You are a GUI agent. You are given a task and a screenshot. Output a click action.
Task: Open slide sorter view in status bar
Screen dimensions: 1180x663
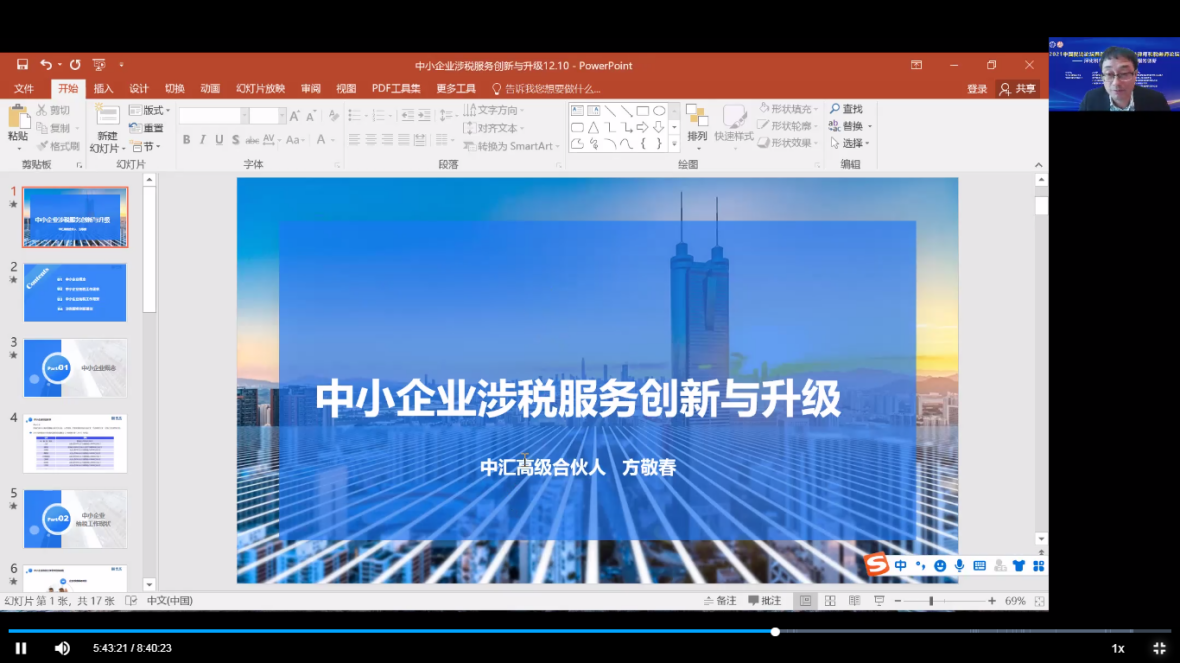click(830, 601)
